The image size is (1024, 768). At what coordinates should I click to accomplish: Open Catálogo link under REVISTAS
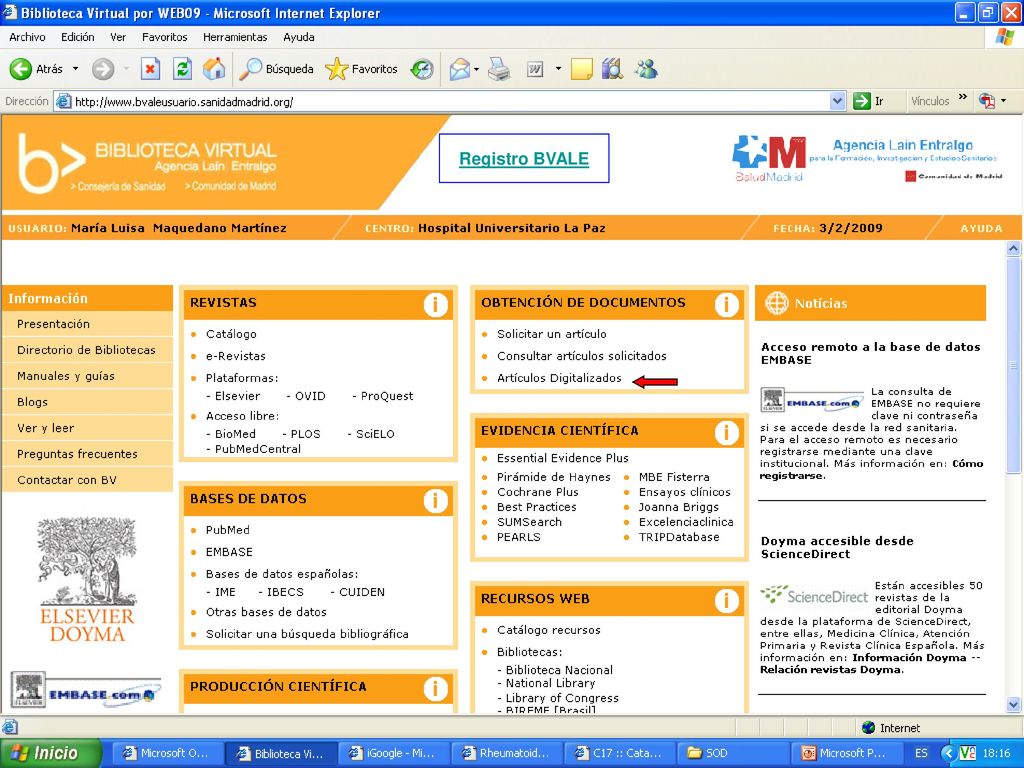pos(231,334)
